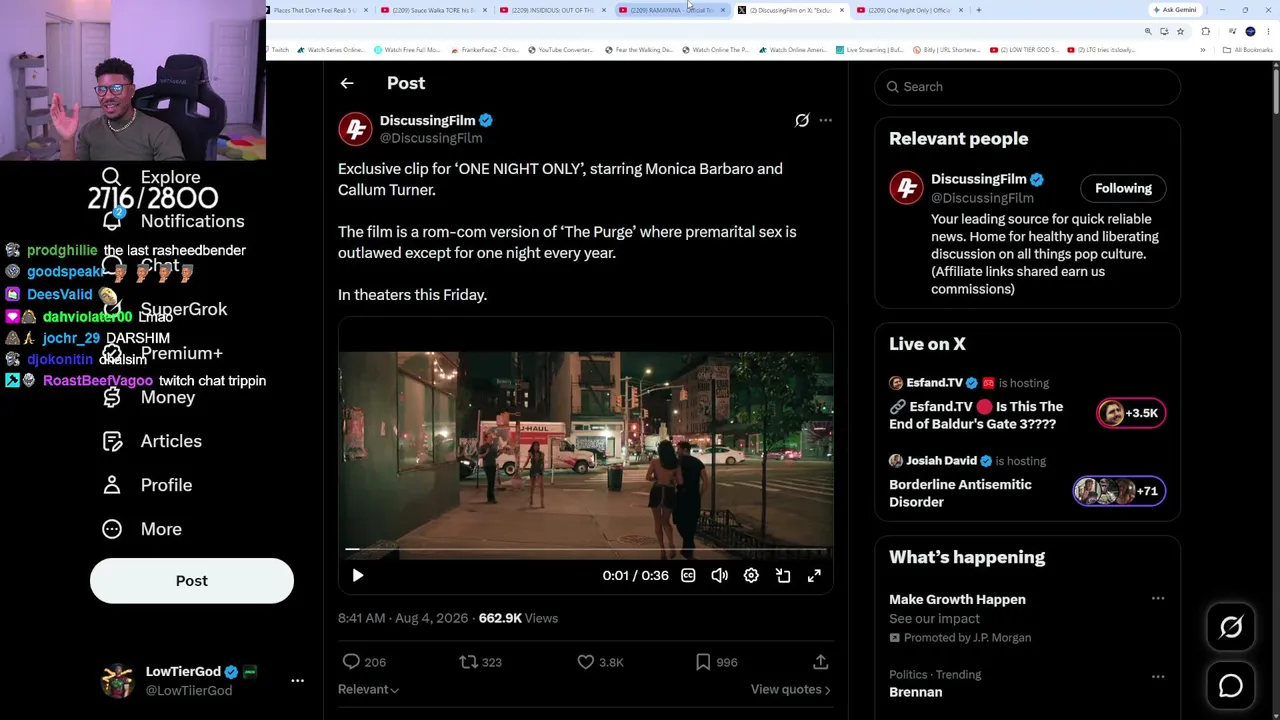This screenshot has width=1280, height=720.
Task: Open the FrankerFaceZ bookmark
Action: pos(485,50)
